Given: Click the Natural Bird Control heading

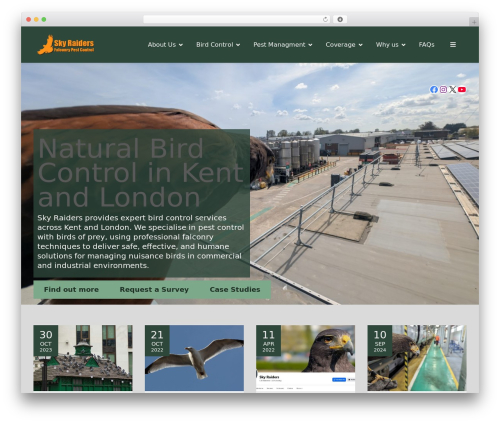Looking at the screenshot, I should (141, 173).
